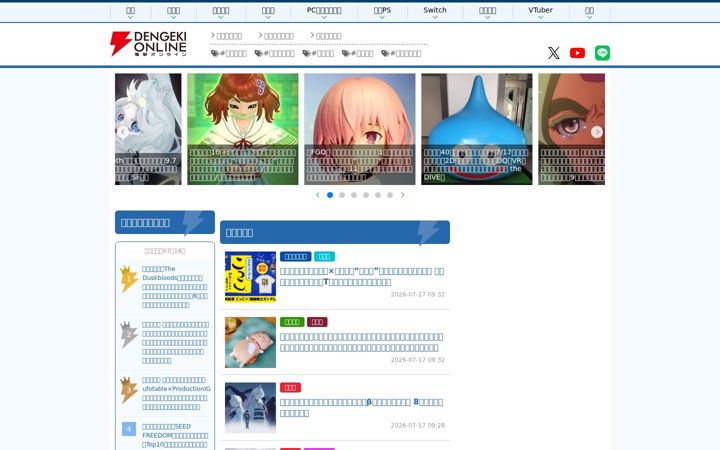The height and width of the screenshot is (450, 720).
Task: Open the PS navigation menu item
Action: (x=382, y=10)
